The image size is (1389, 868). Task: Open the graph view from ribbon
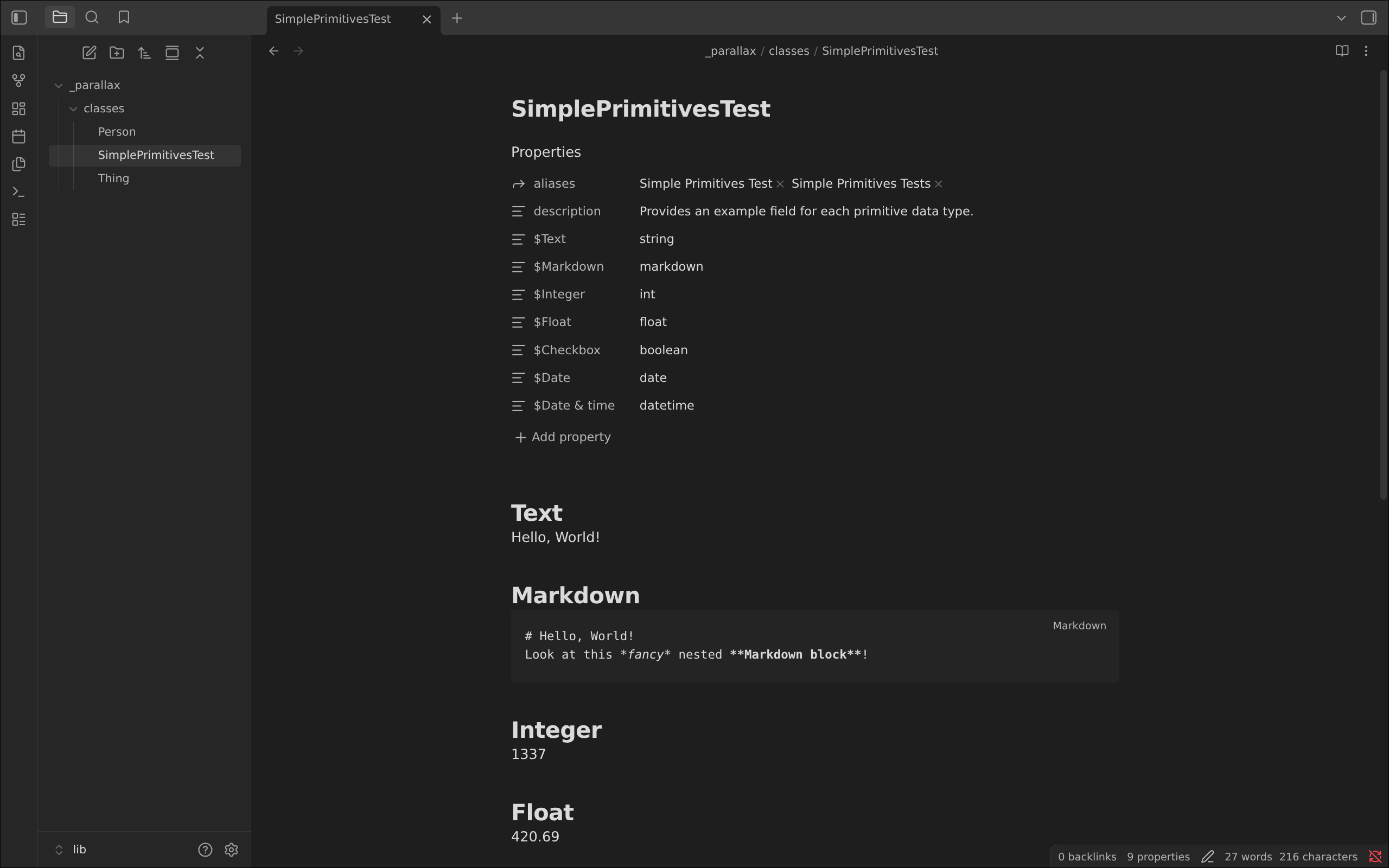18,80
